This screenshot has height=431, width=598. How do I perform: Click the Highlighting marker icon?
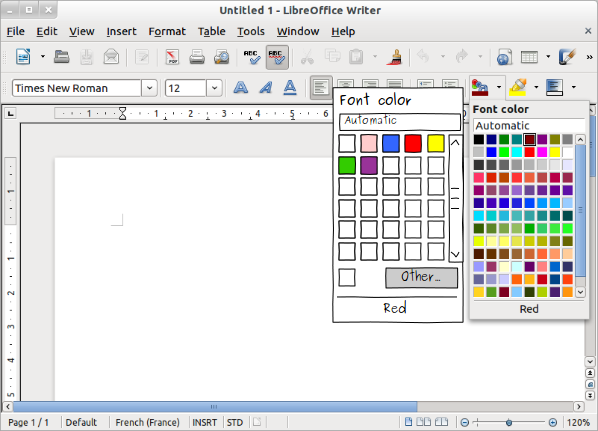tap(518, 87)
